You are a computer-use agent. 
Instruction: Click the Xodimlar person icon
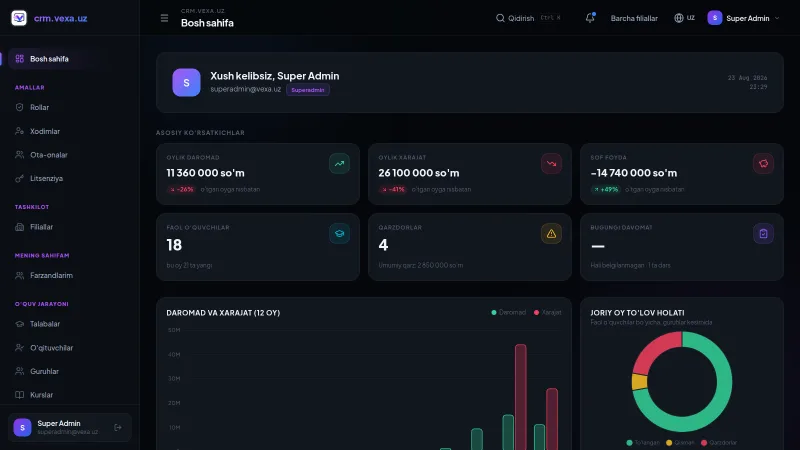(x=19, y=131)
